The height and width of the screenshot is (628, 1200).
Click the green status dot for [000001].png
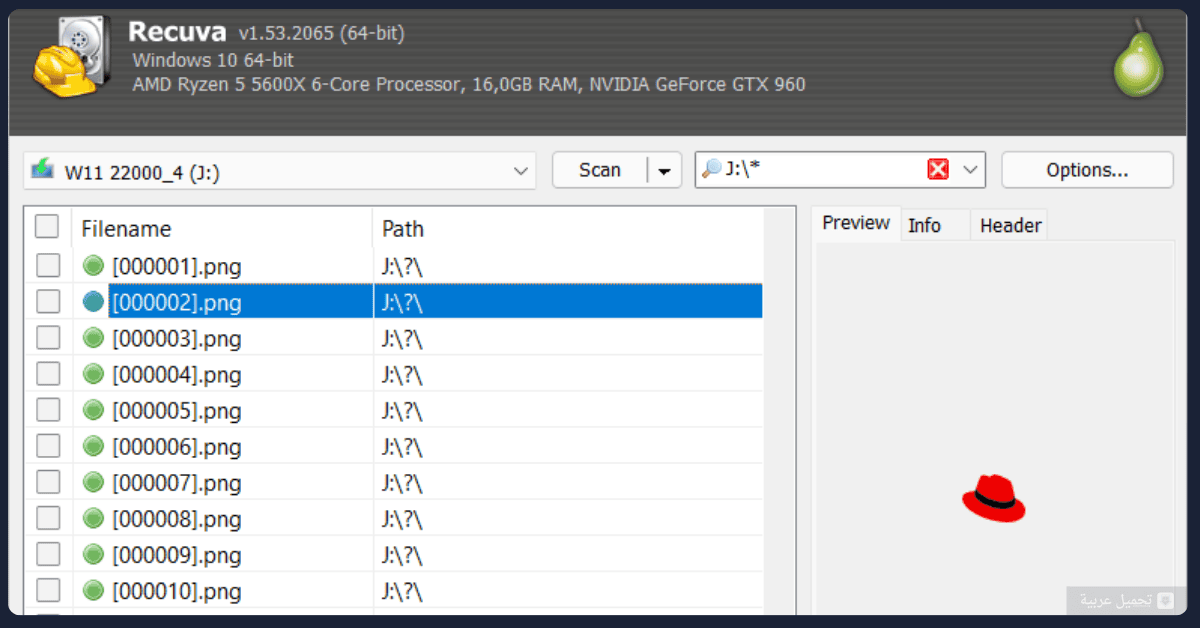click(93, 266)
